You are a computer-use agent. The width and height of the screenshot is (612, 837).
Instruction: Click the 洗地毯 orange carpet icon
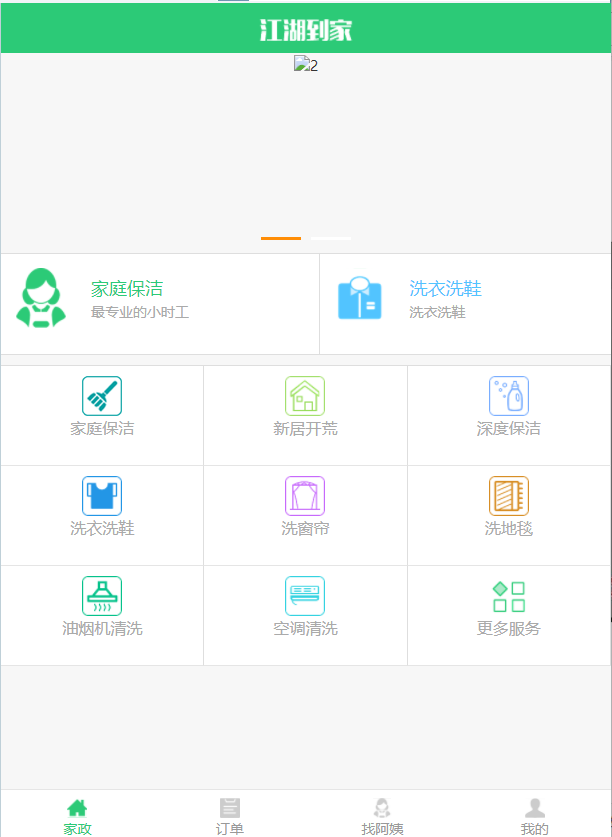coord(509,496)
